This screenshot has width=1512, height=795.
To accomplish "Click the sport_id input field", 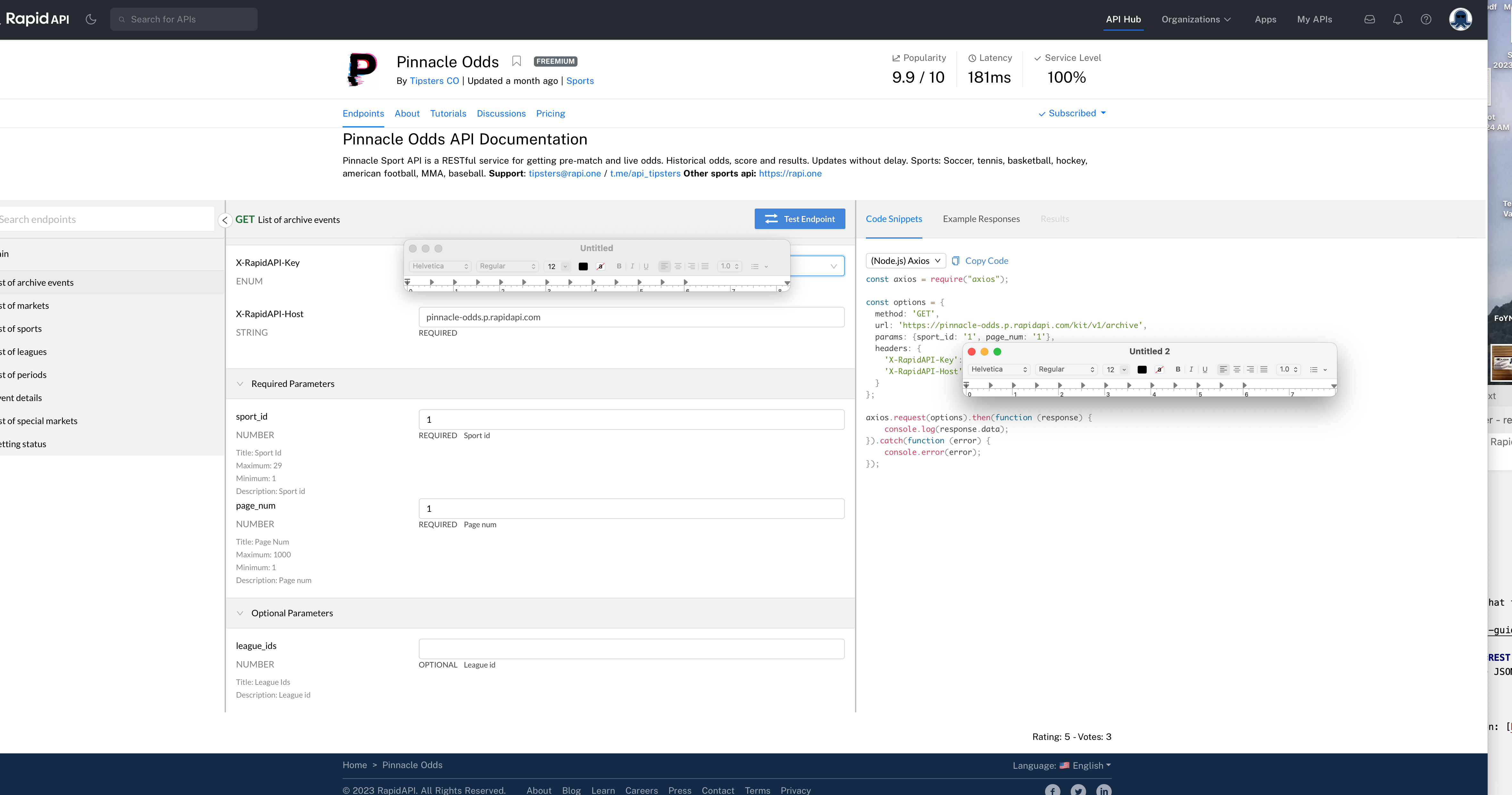I will click(632, 420).
